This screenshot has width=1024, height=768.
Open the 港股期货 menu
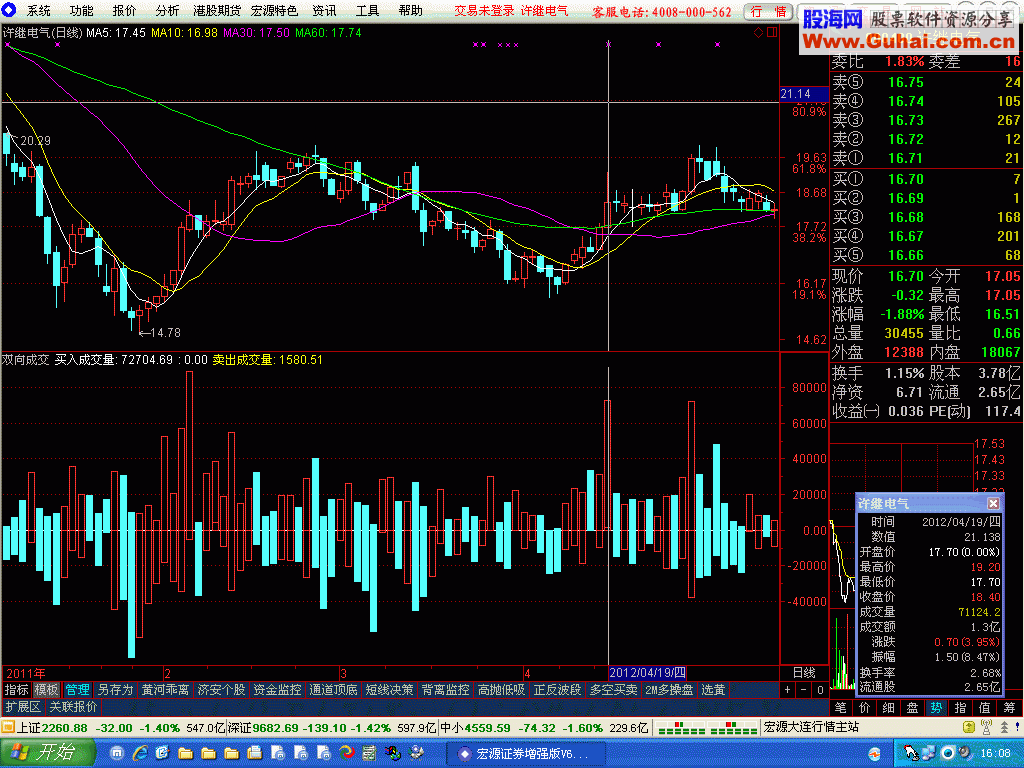click(217, 11)
